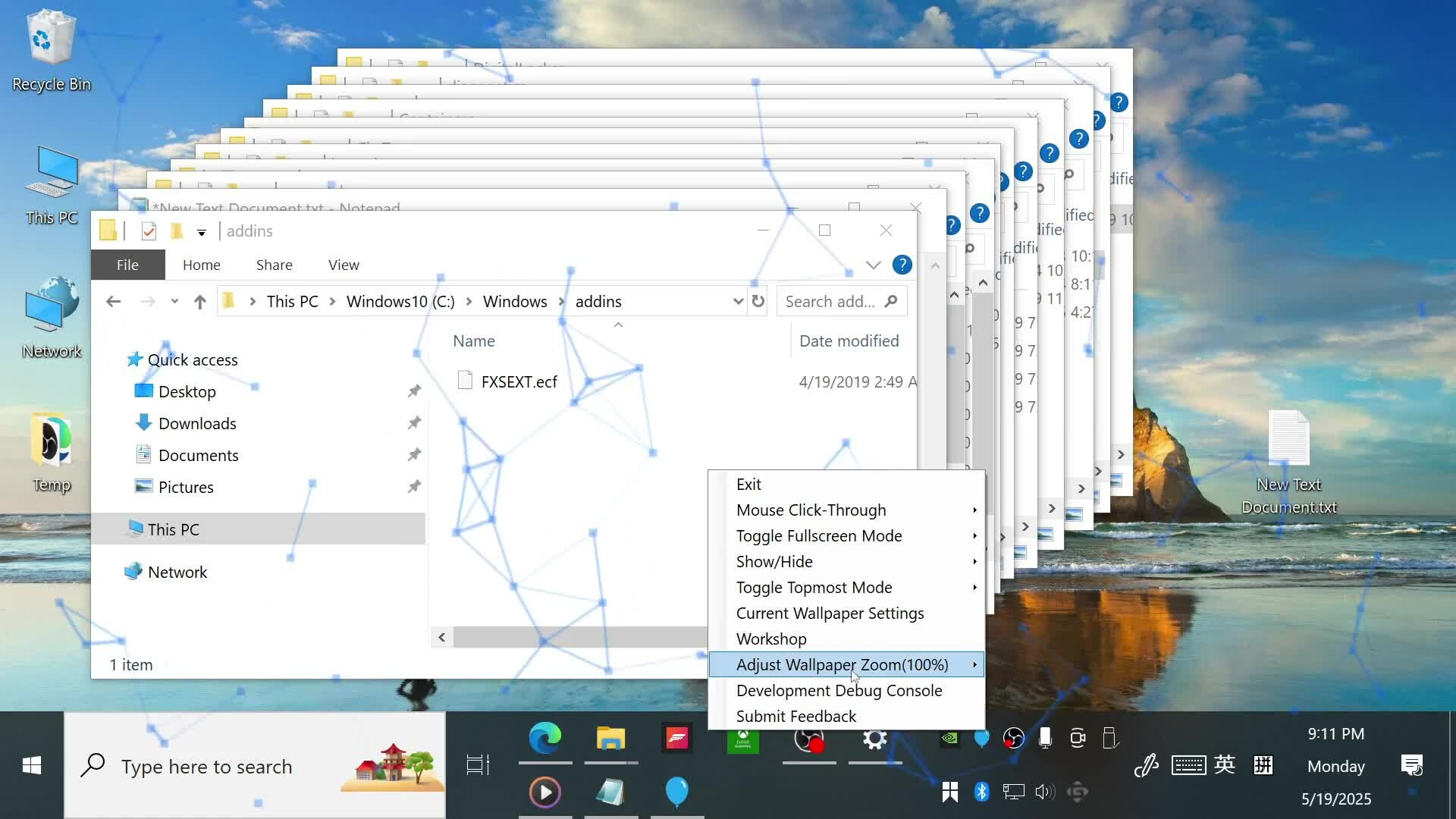Select Current Wallpaper Settings in the context menu
Screen dimensions: 1456x819
830,613
